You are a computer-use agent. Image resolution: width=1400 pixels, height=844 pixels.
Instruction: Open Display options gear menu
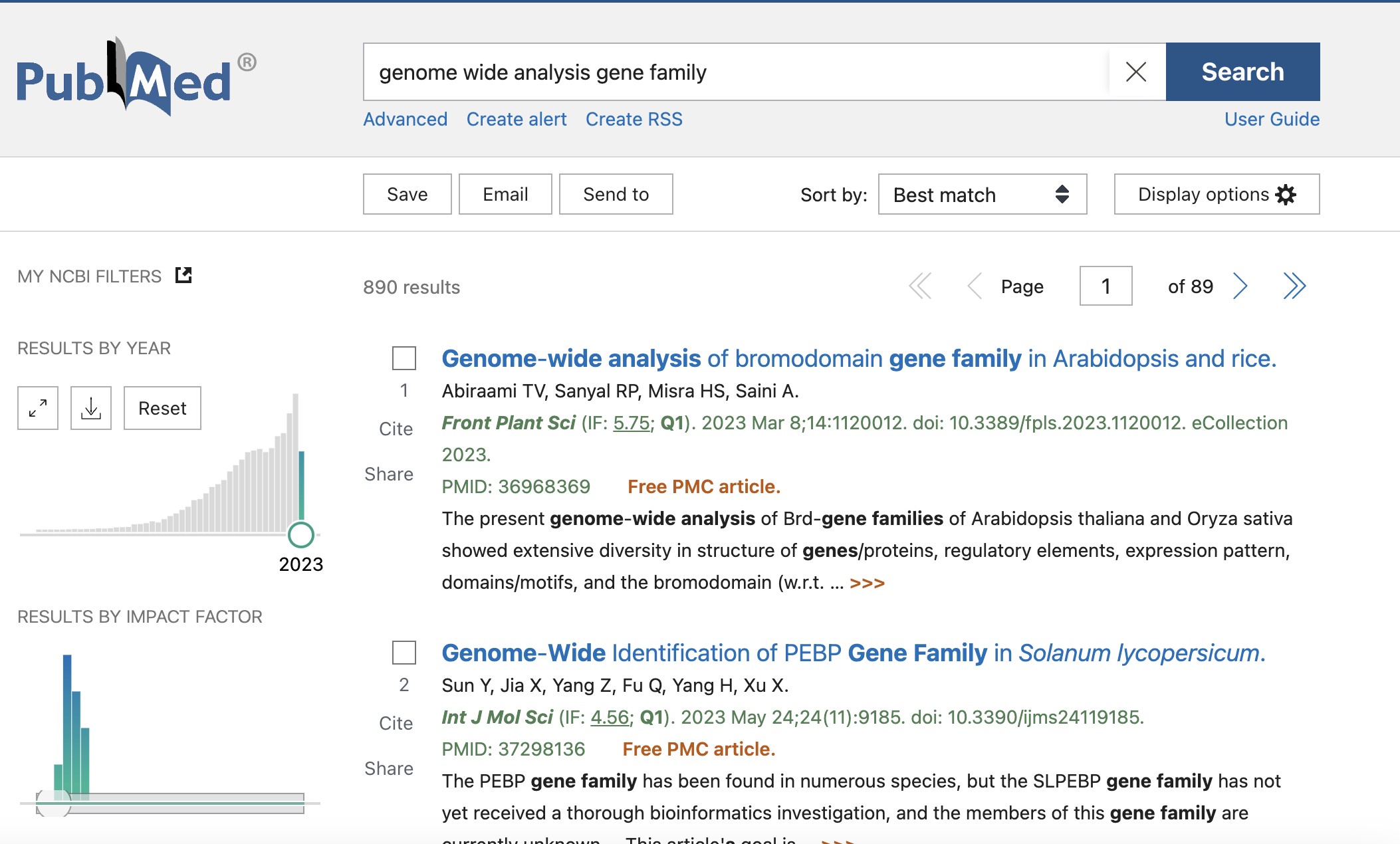[x=1217, y=194]
